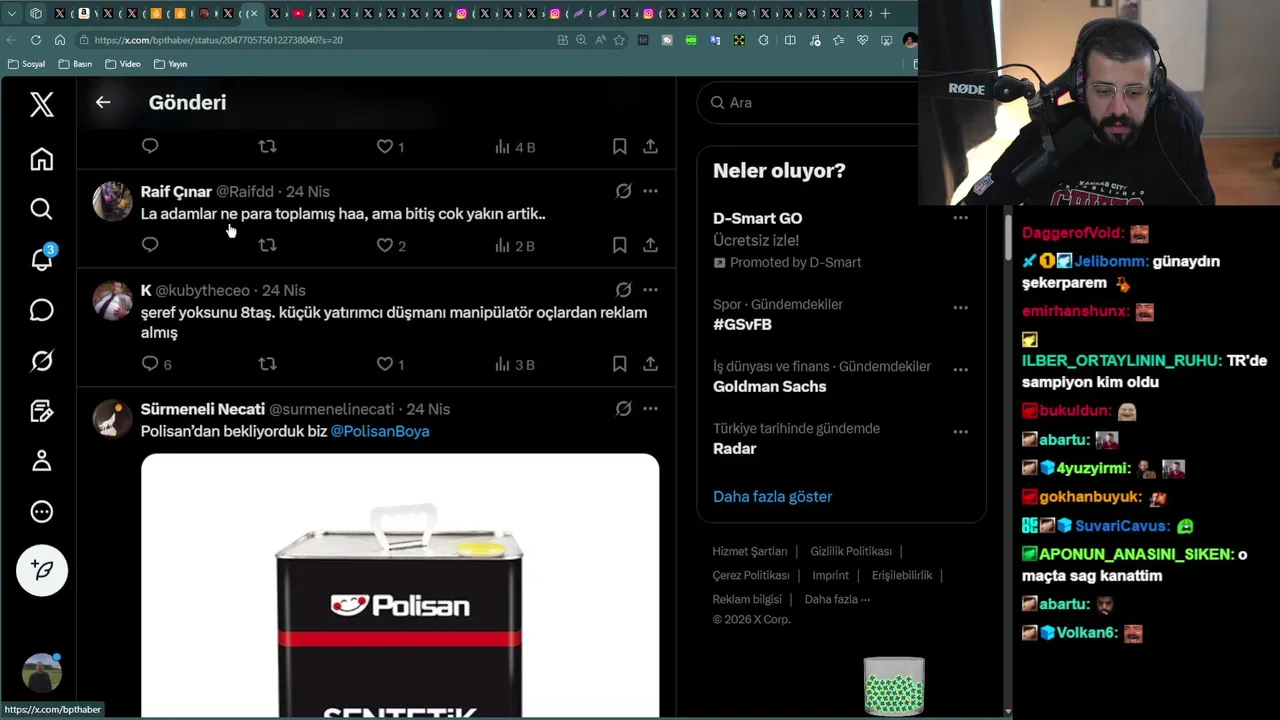The width and height of the screenshot is (1280, 720).
Task: Open more options for #GSvFB trend
Action: [960, 307]
